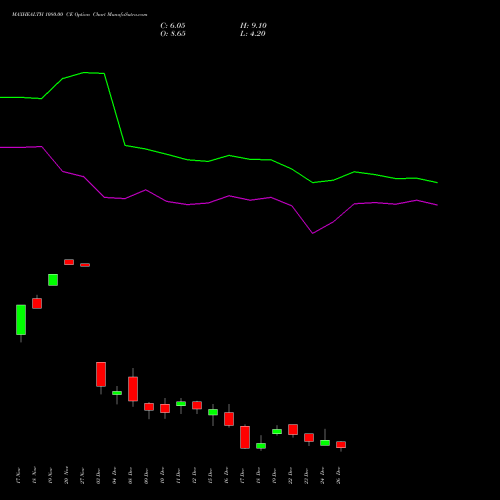Select the tall red 17 Dec candle

coord(245,437)
